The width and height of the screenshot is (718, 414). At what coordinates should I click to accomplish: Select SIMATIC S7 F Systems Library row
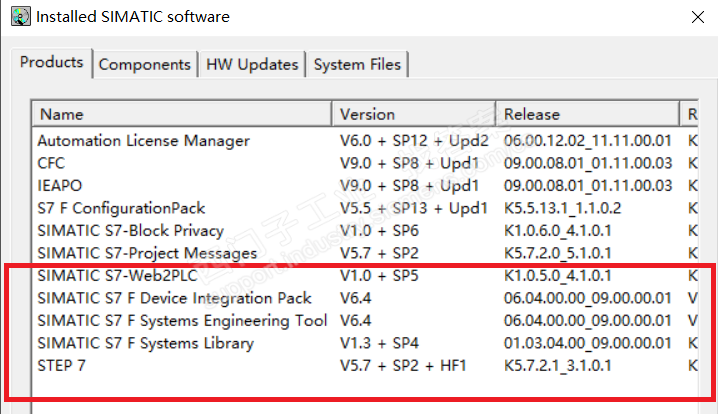point(145,343)
